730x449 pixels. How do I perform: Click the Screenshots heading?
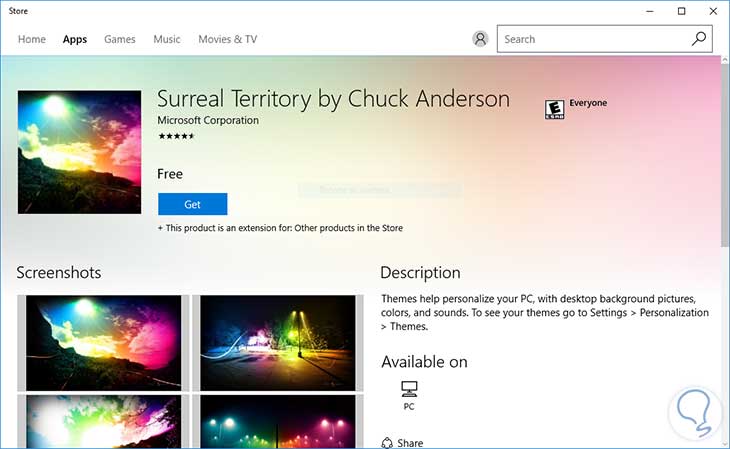pos(59,272)
